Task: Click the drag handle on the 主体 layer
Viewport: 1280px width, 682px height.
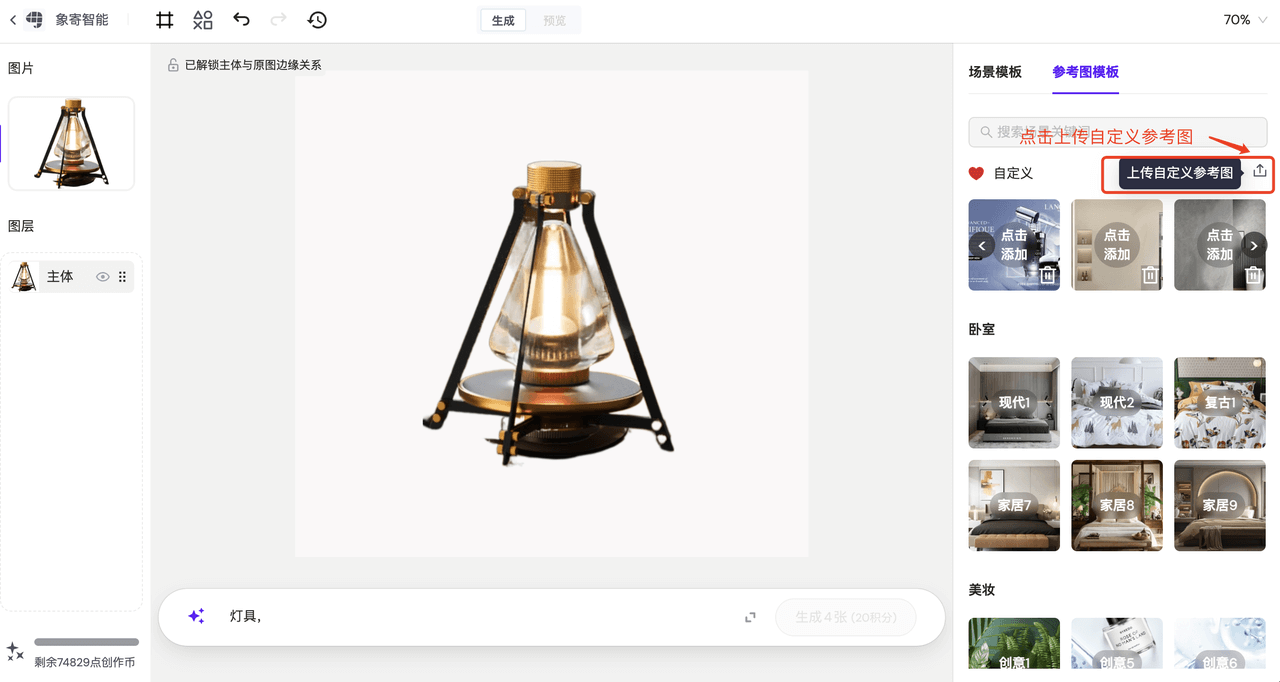Action: 123,277
